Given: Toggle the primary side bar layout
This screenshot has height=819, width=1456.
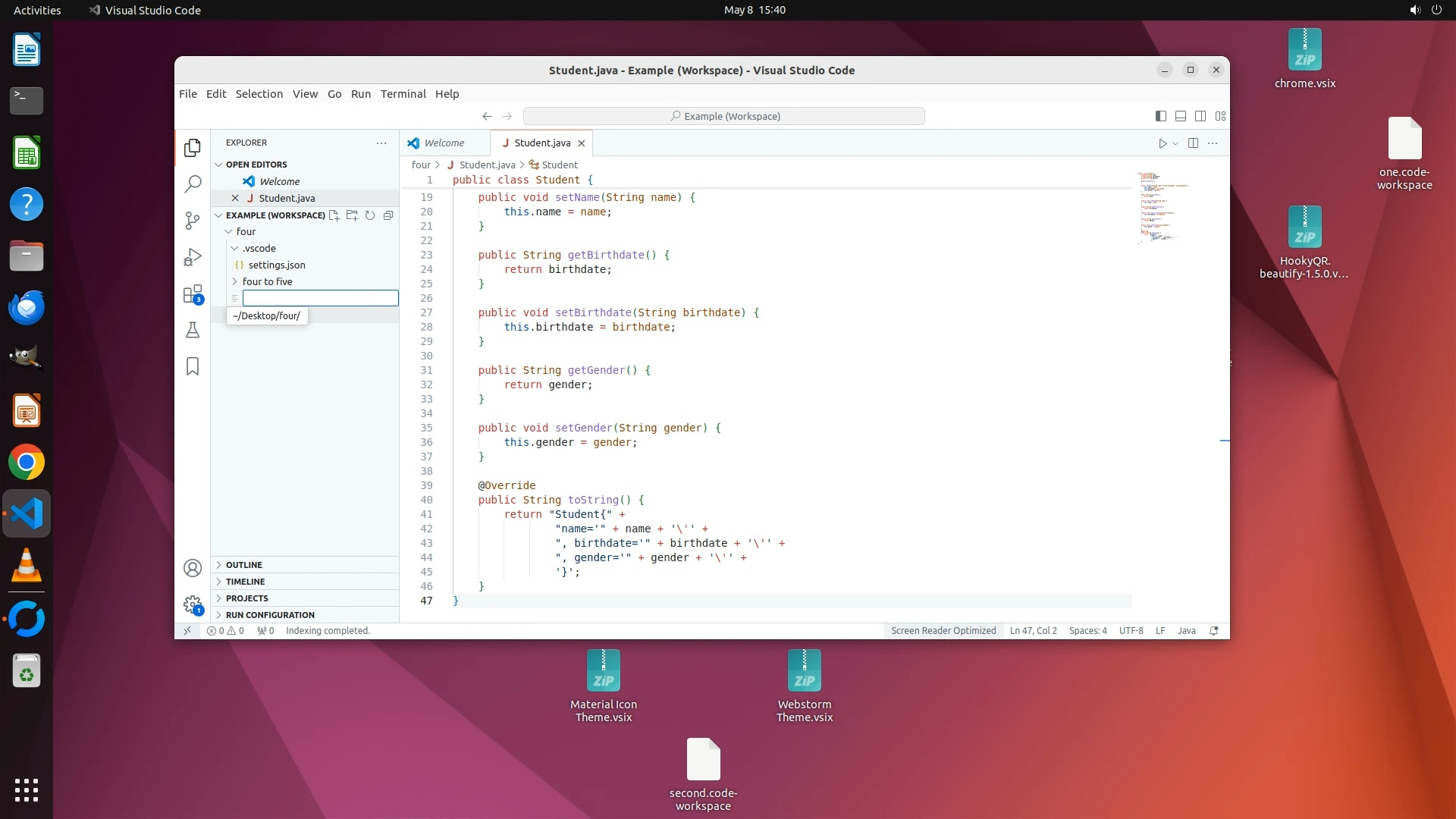Looking at the screenshot, I should pyautogui.click(x=1161, y=116).
